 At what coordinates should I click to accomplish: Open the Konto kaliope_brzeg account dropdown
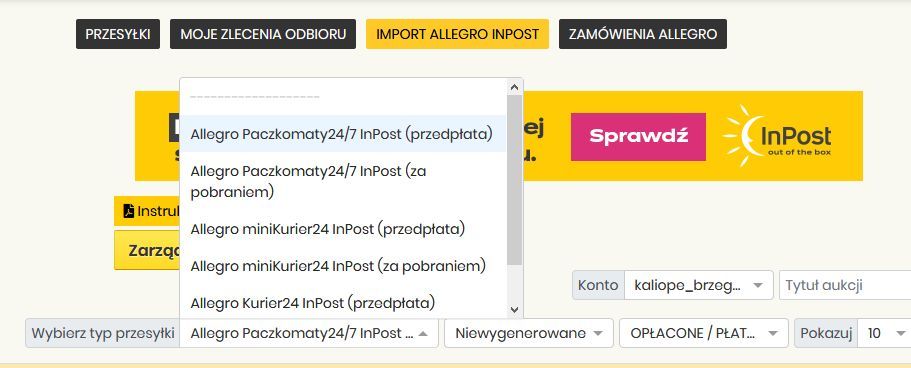point(698,285)
